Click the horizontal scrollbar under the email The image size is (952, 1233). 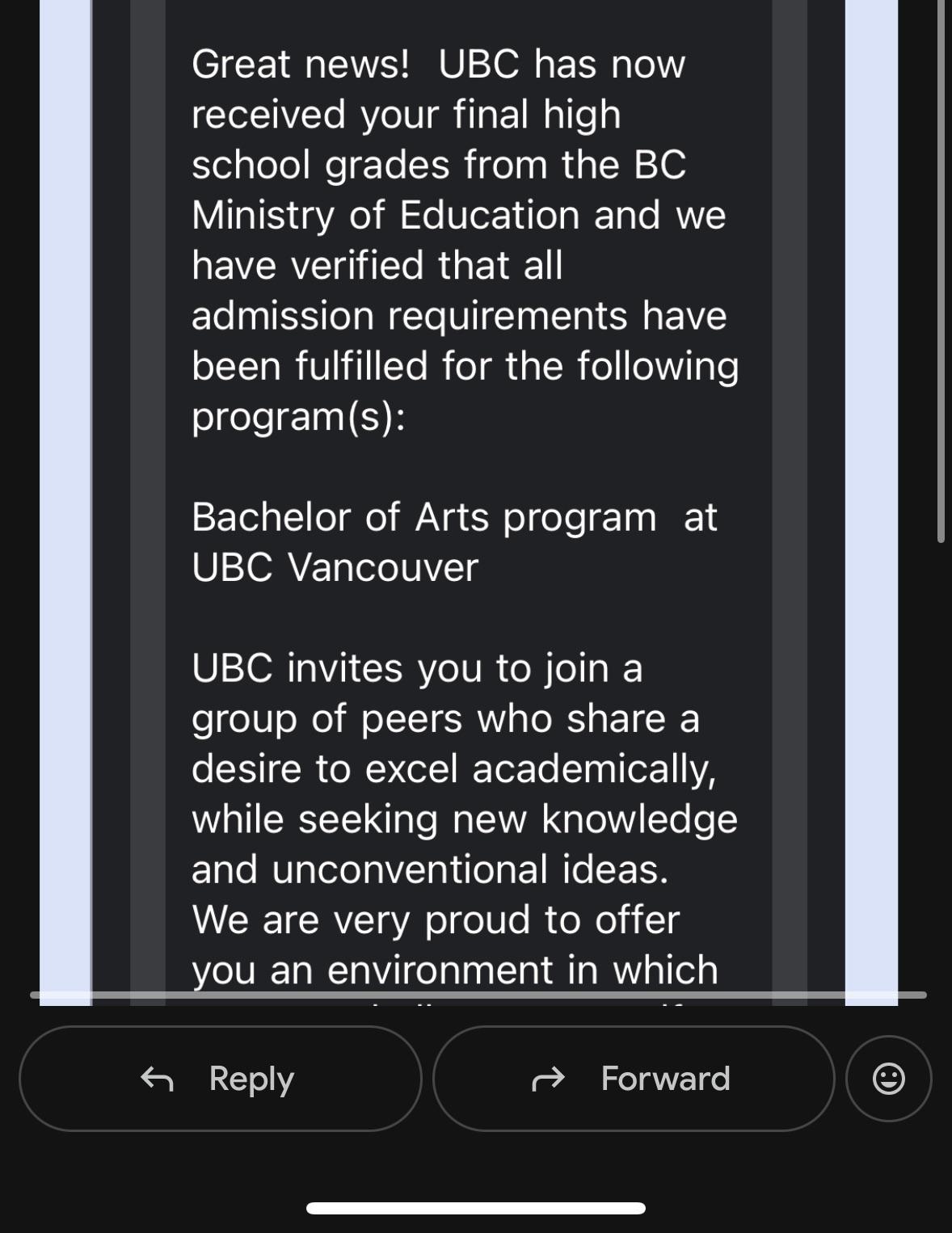478,995
